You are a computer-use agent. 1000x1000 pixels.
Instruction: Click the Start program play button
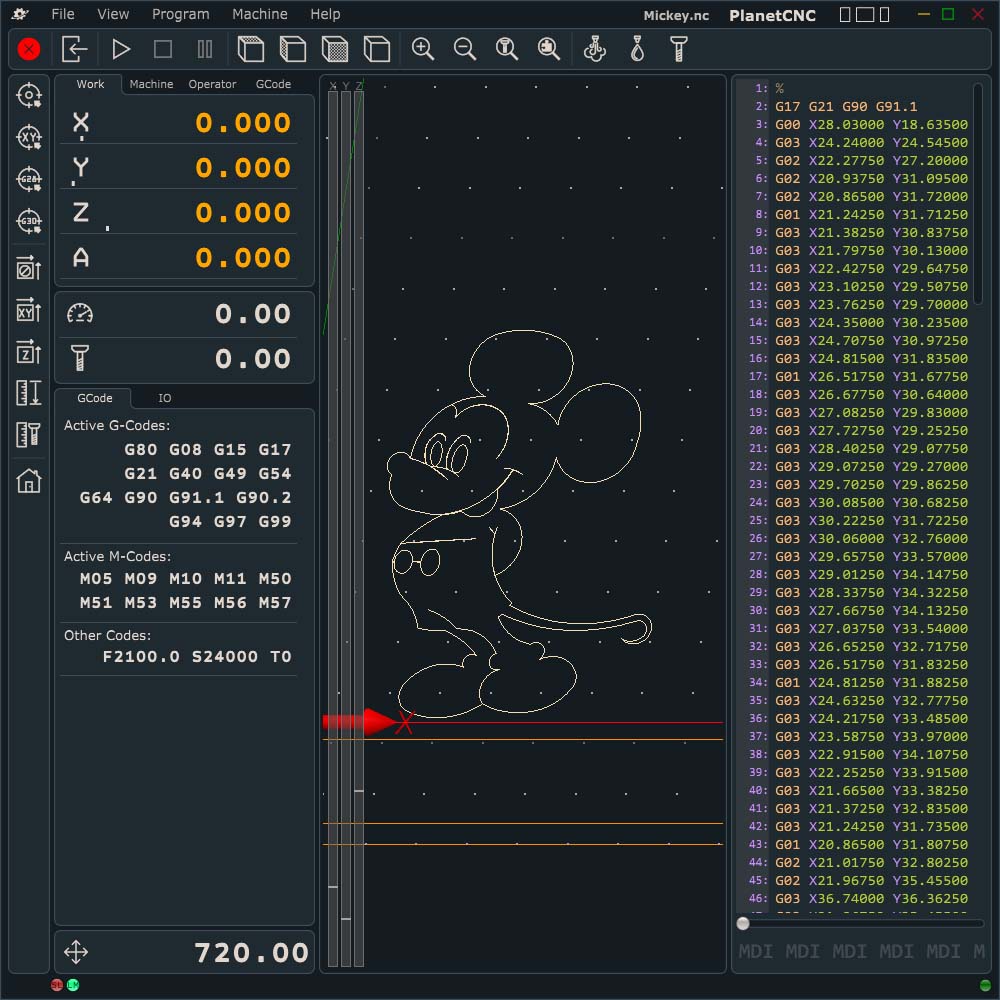click(121, 49)
